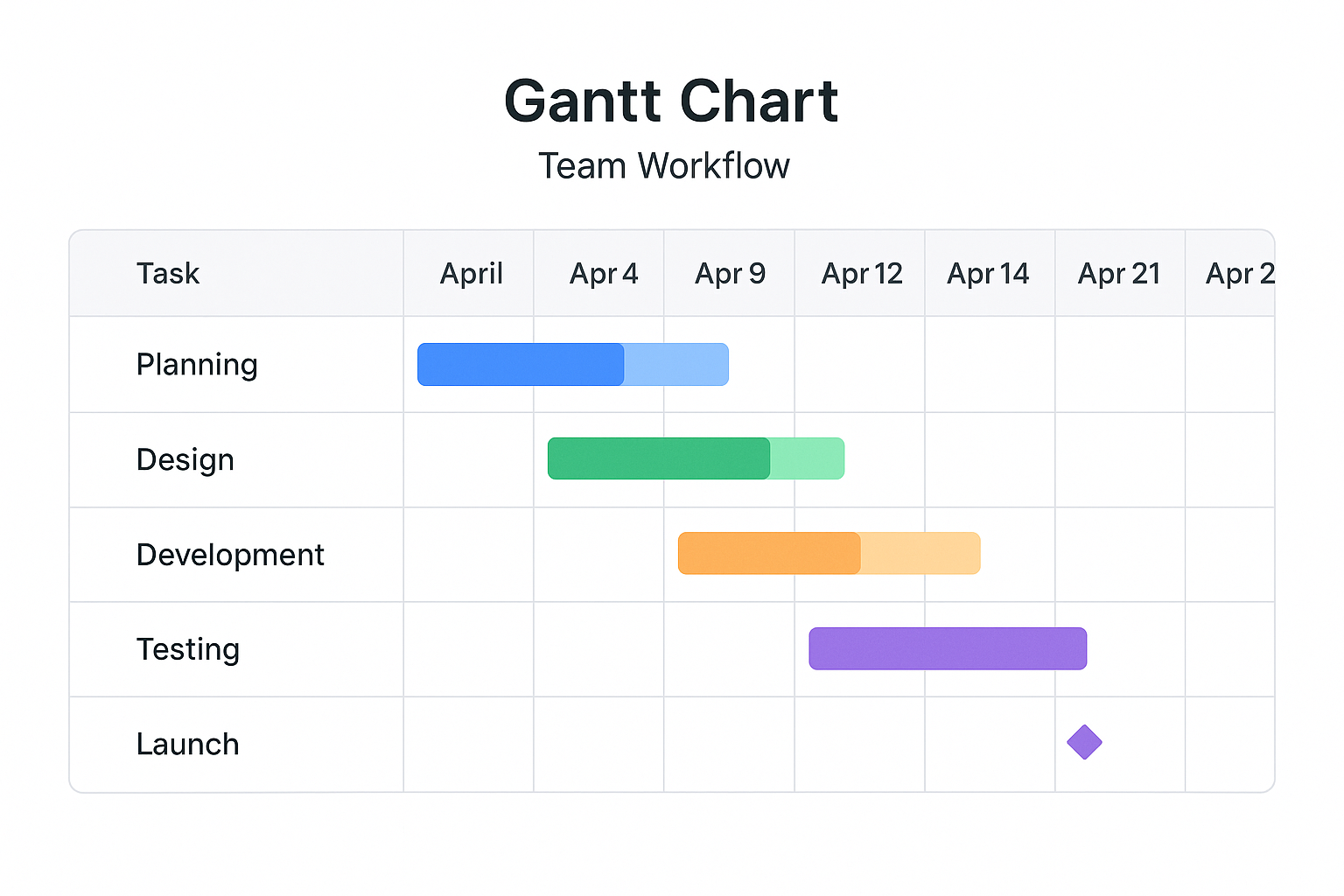Select the Planning task row label

pos(197,365)
